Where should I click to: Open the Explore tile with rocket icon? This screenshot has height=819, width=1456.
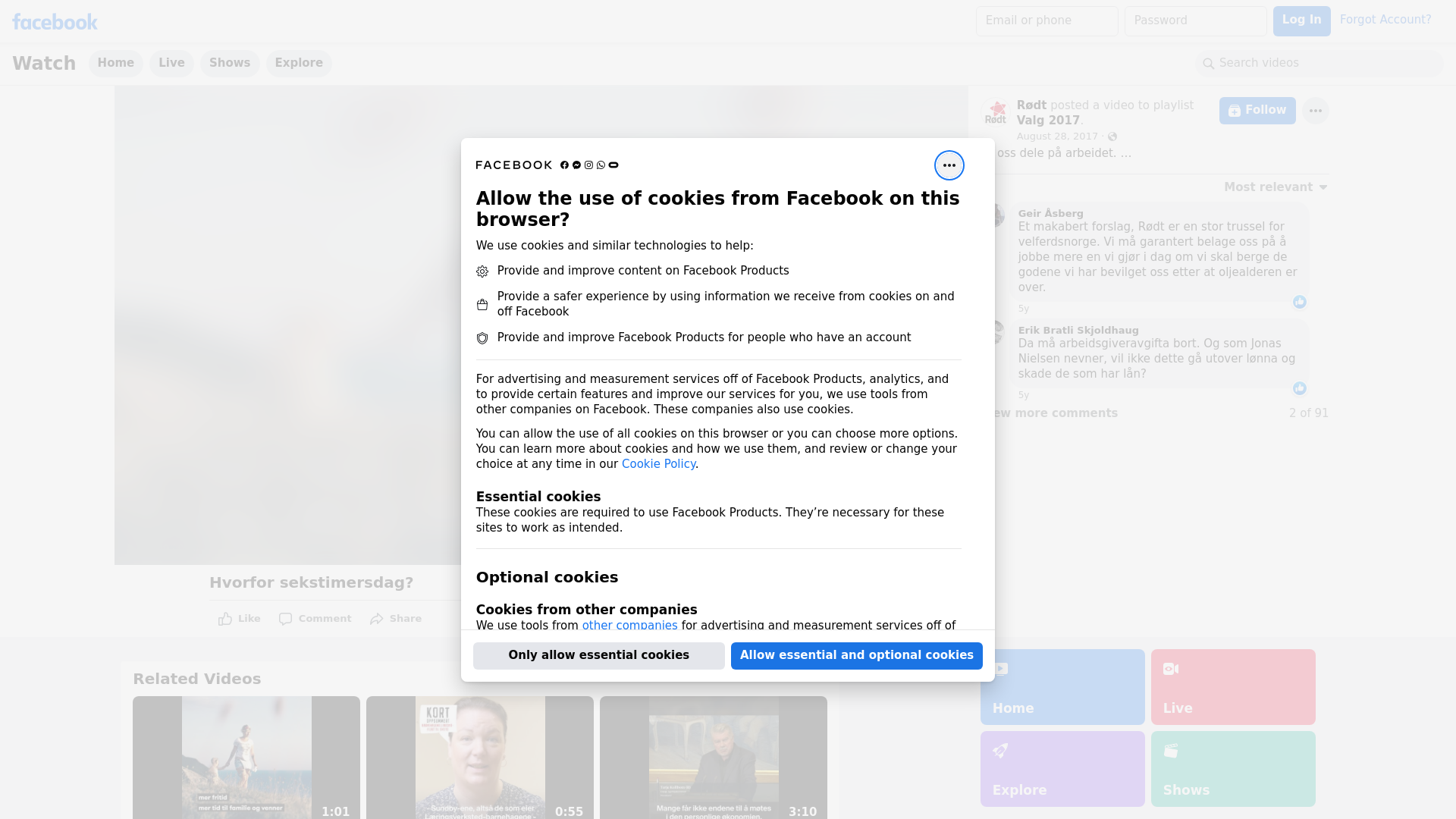coord(1062,769)
